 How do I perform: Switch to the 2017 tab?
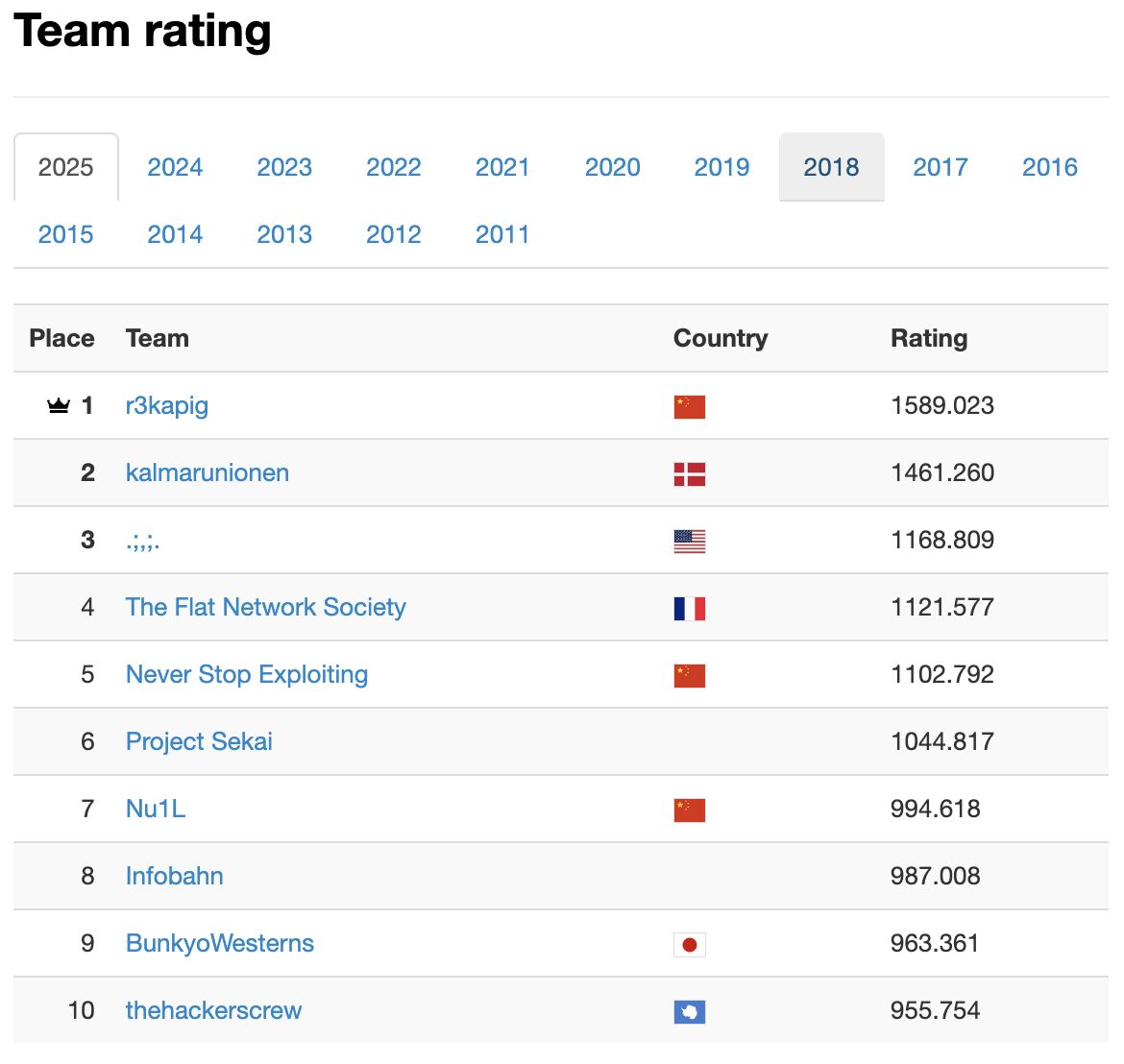point(941,167)
